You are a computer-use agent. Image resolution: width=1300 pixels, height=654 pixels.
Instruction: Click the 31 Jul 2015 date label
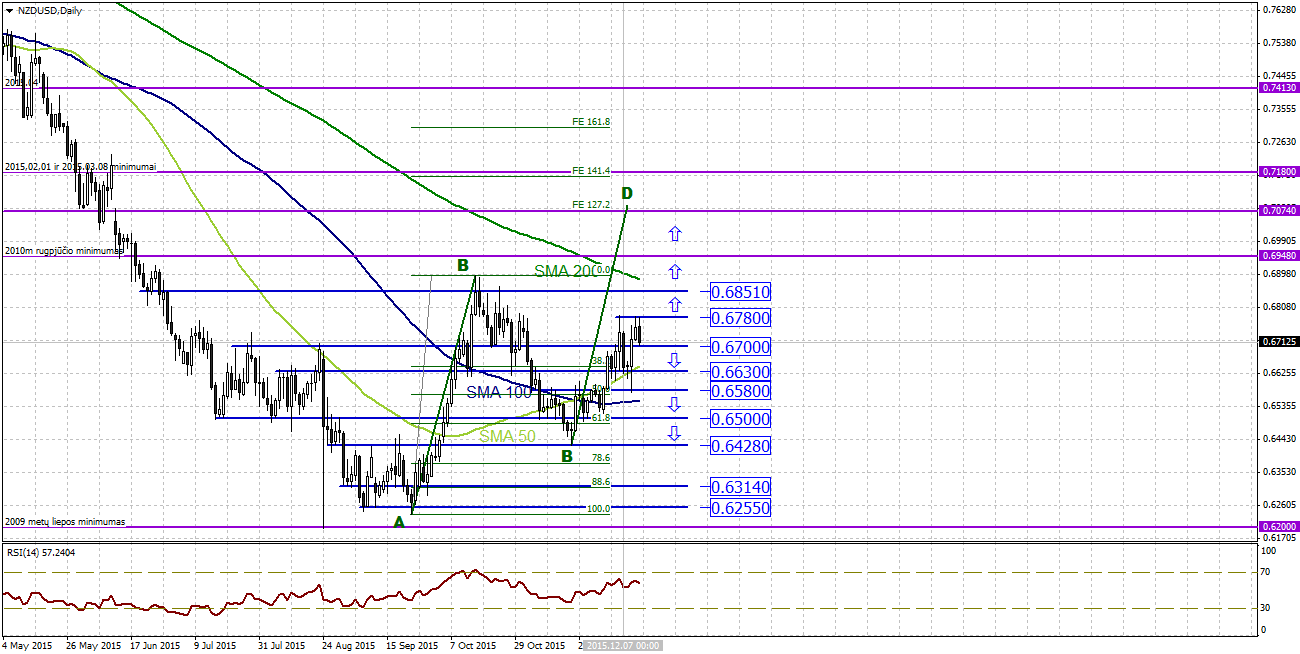284,646
